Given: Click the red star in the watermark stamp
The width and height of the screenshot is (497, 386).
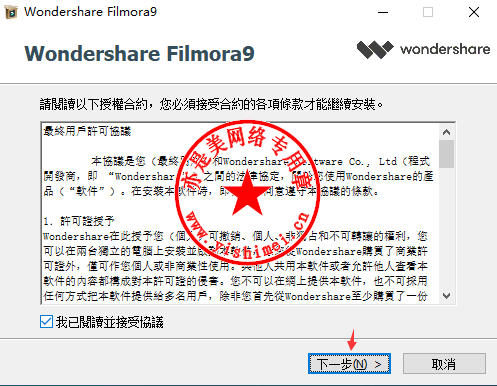Looking at the screenshot, I should click(x=247, y=192).
